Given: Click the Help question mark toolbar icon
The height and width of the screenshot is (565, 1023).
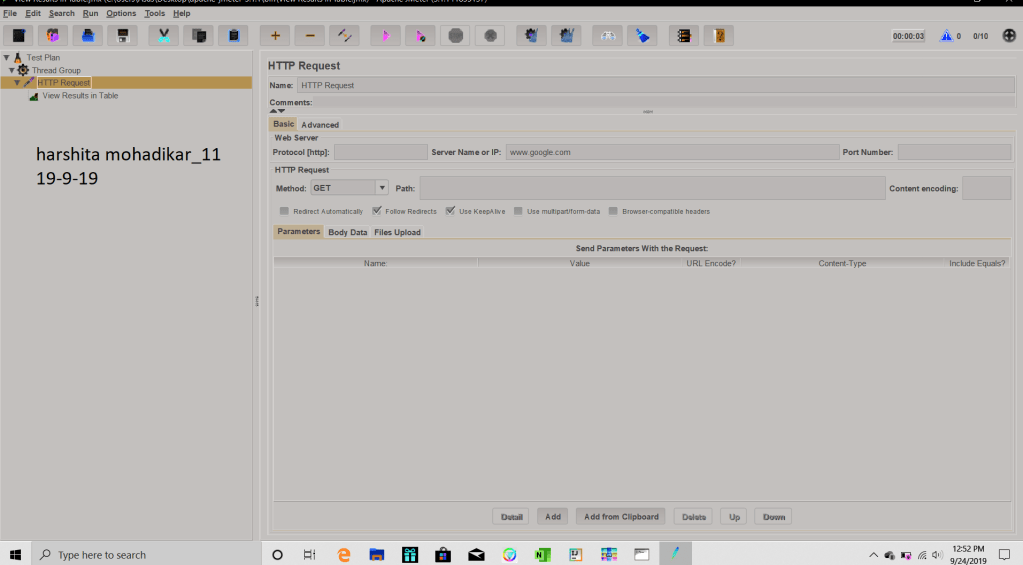Looking at the screenshot, I should pos(718,36).
